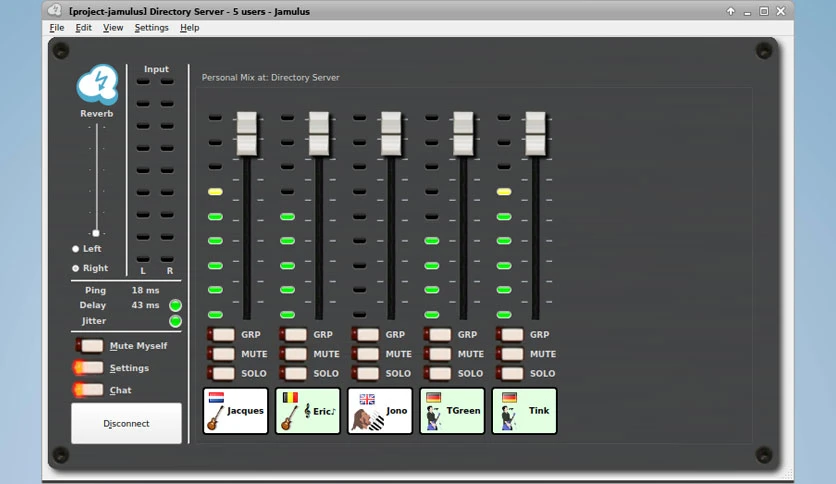
Task: Toggle the Chat switch
Action: tap(90, 390)
